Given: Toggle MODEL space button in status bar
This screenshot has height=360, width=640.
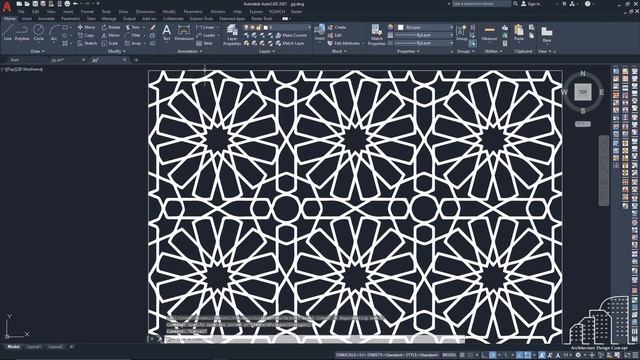Looking at the screenshot, I should pyautogui.click(x=449, y=355).
